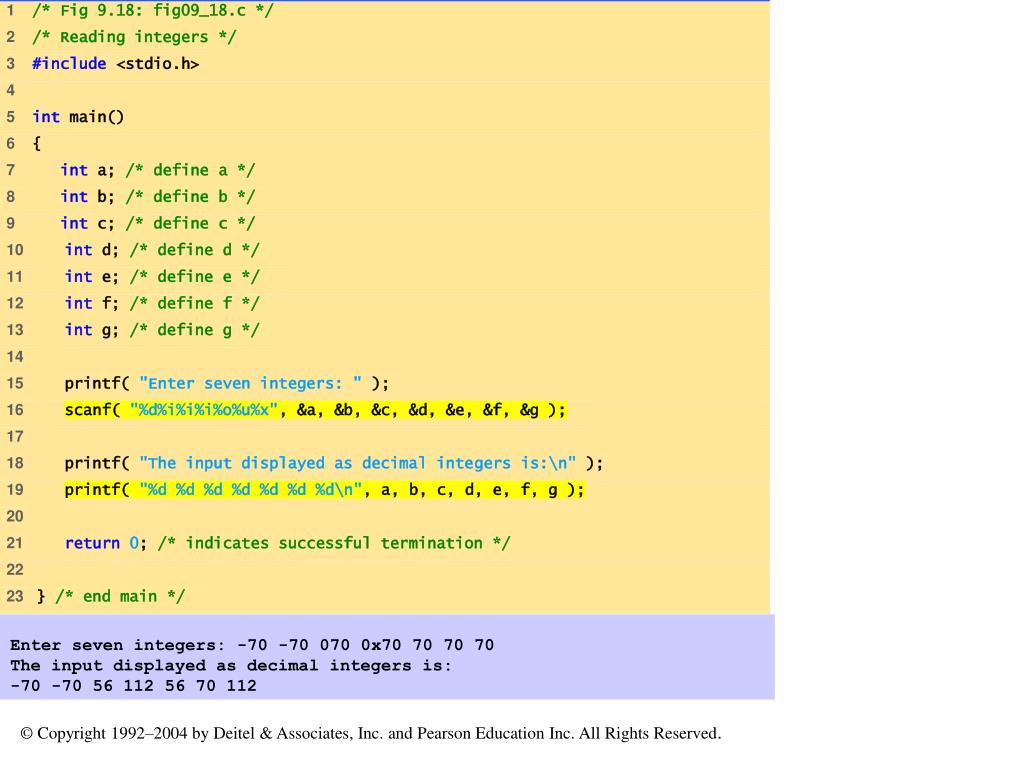Viewport: 1024px width, 768px height.
Task: Click the "int f; /* define f */" line
Action: 162,304
